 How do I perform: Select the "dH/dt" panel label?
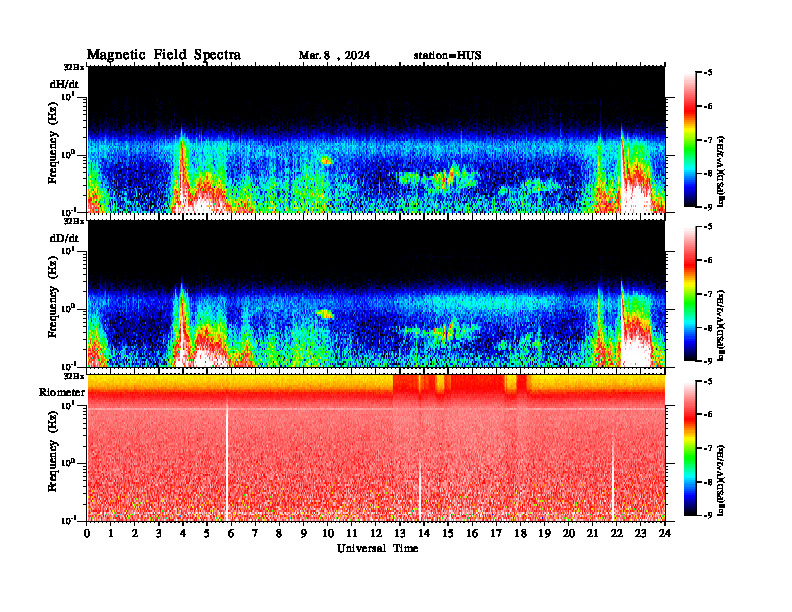pos(64,84)
